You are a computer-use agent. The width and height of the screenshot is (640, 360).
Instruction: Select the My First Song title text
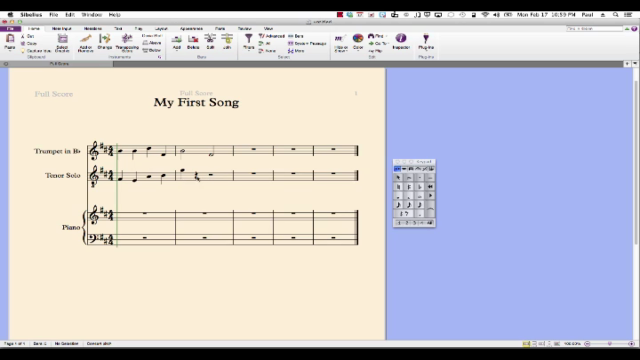(196, 102)
